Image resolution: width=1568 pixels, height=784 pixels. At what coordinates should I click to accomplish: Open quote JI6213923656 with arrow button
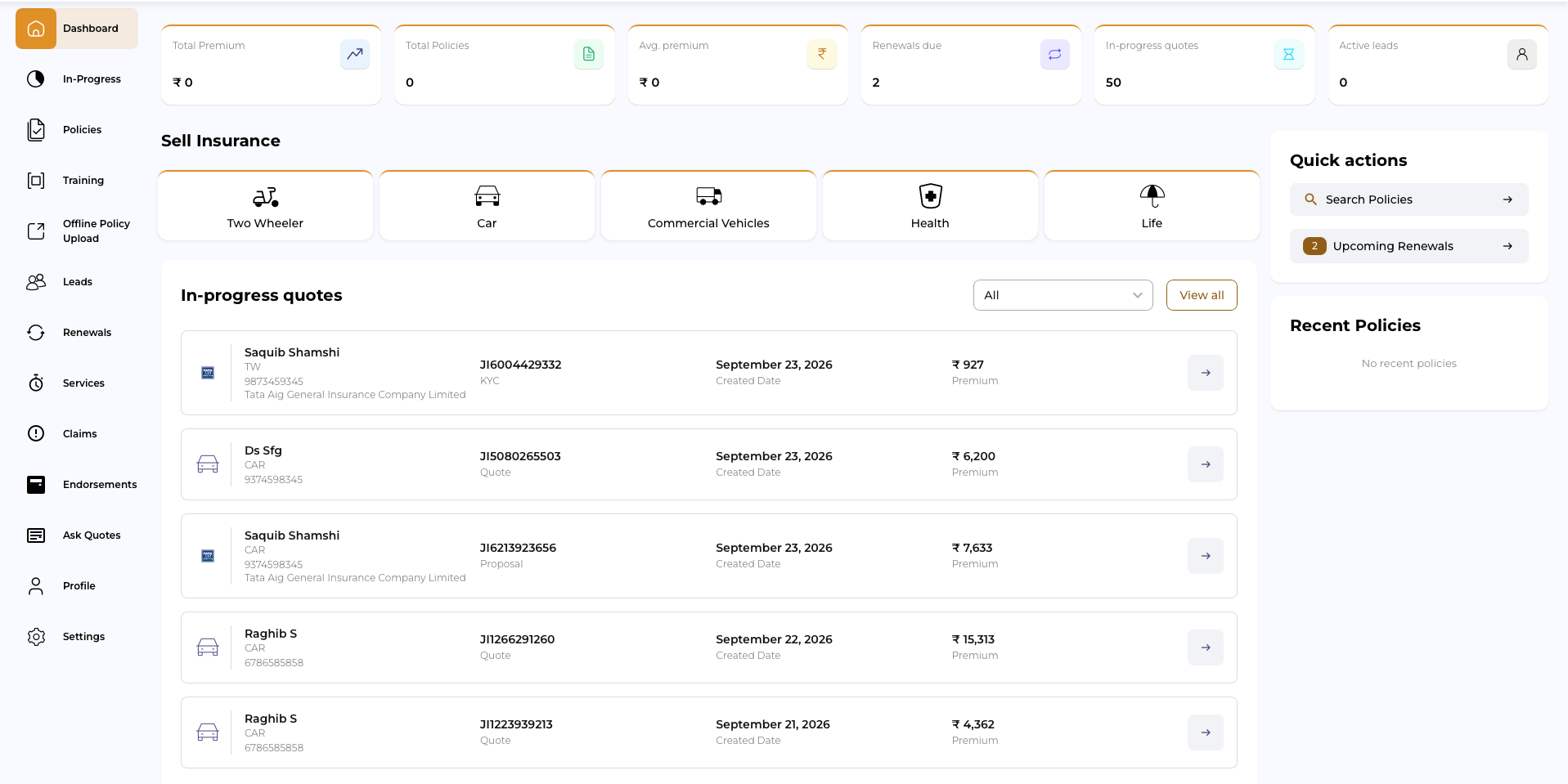click(x=1206, y=556)
